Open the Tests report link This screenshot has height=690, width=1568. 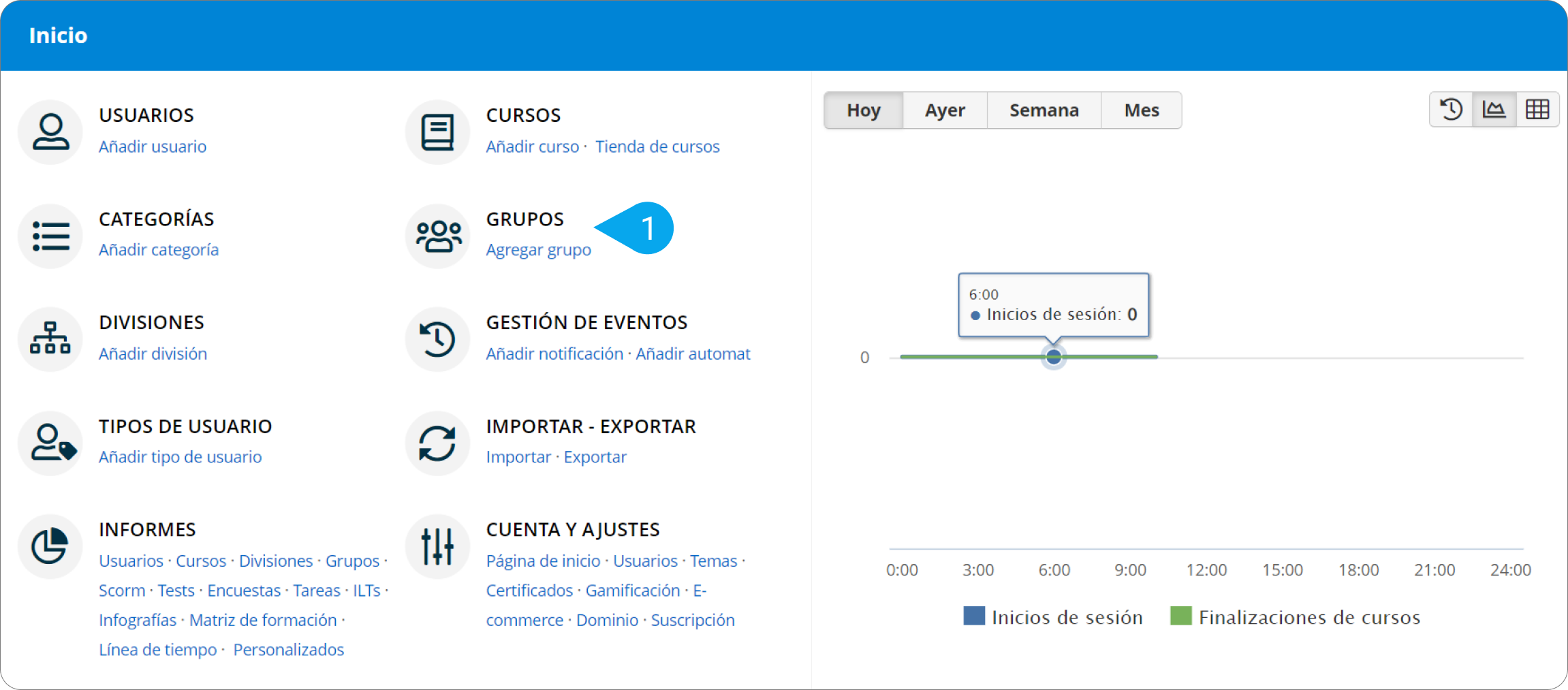point(176,591)
